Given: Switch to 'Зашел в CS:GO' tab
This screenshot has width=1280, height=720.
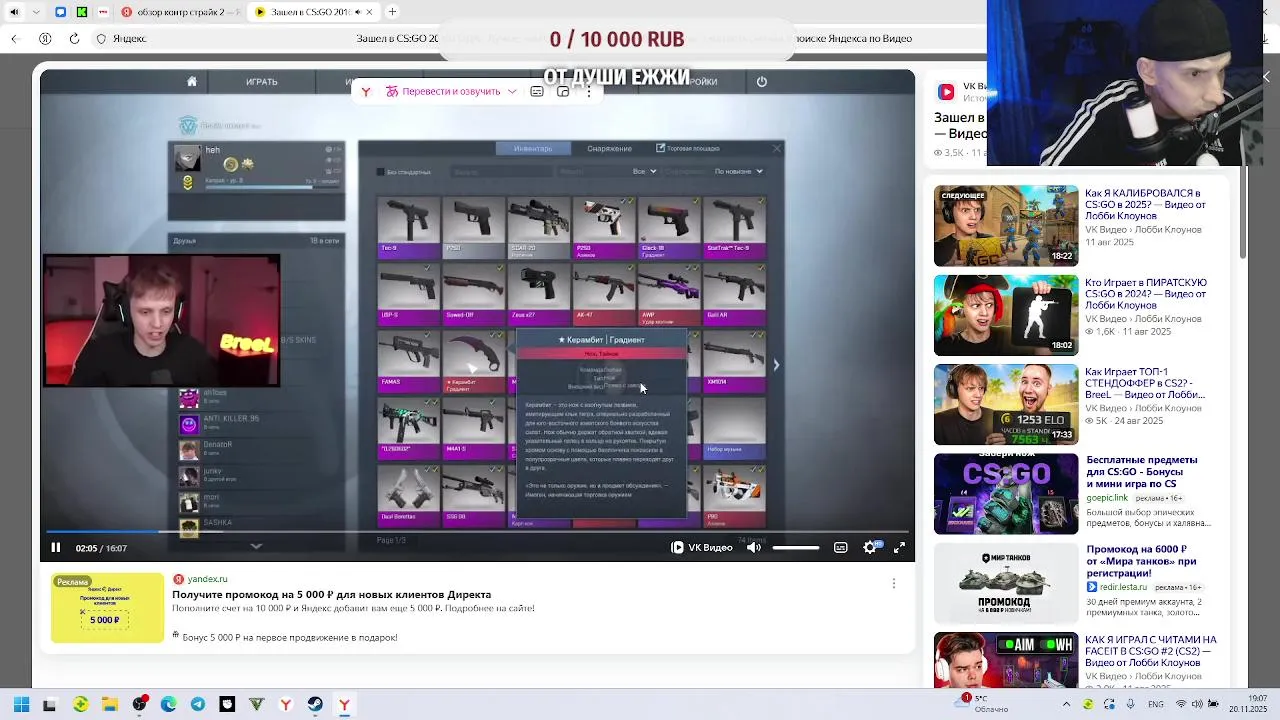Looking at the screenshot, I should pyautogui.click(x=312, y=12).
